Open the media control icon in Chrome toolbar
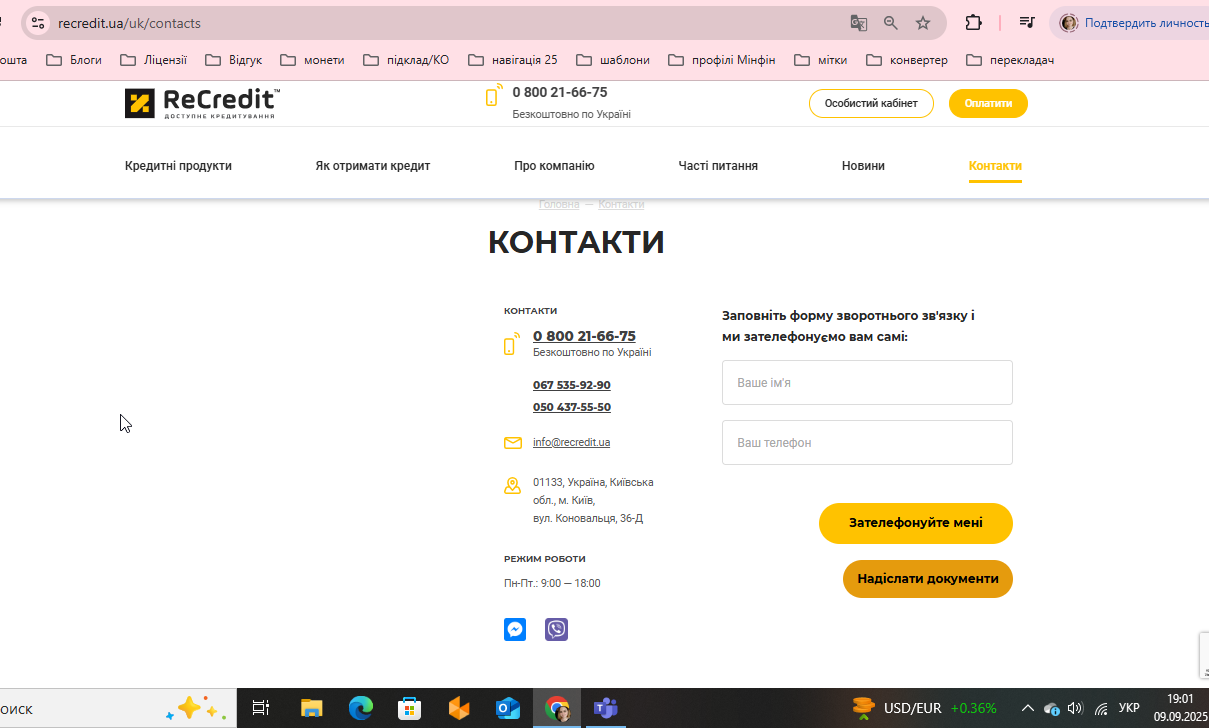The width and height of the screenshot is (1209, 728). click(1026, 23)
